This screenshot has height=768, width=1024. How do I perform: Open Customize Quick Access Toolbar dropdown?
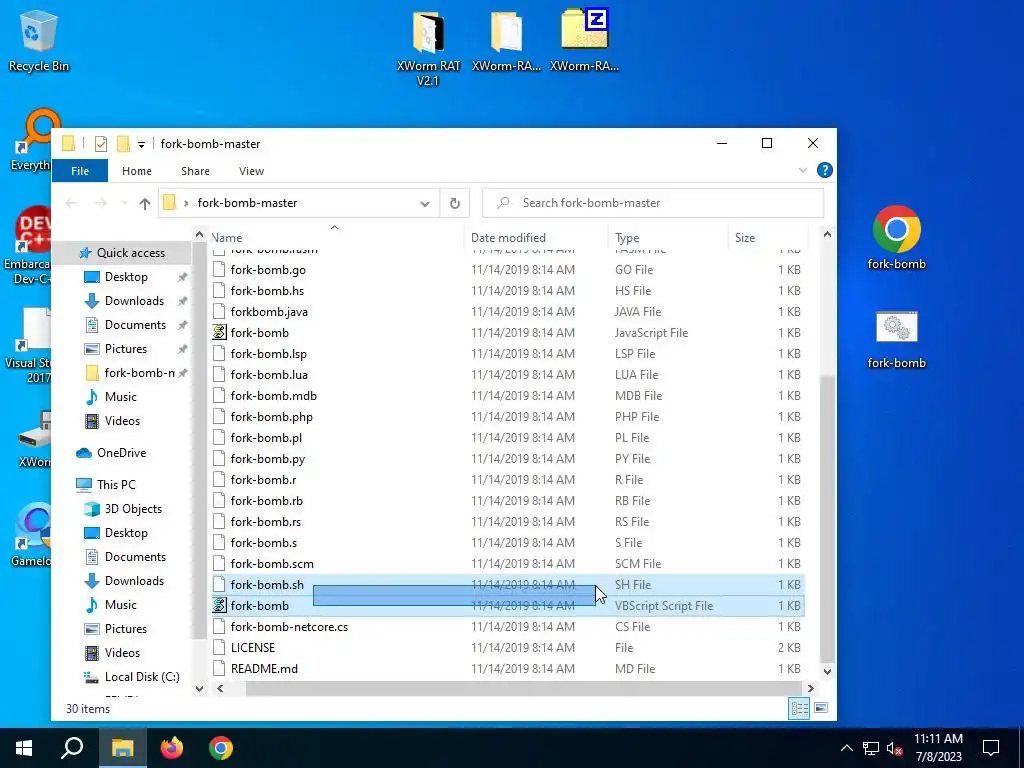[141, 144]
